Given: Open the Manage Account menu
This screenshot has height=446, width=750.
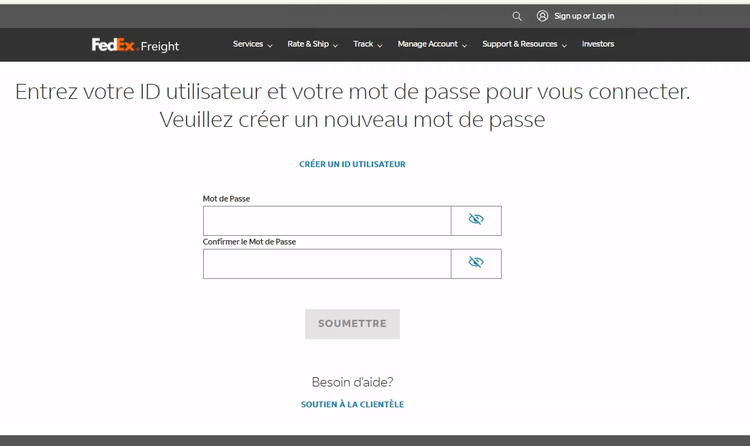Looking at the screenshot, I should pos(428,44).
